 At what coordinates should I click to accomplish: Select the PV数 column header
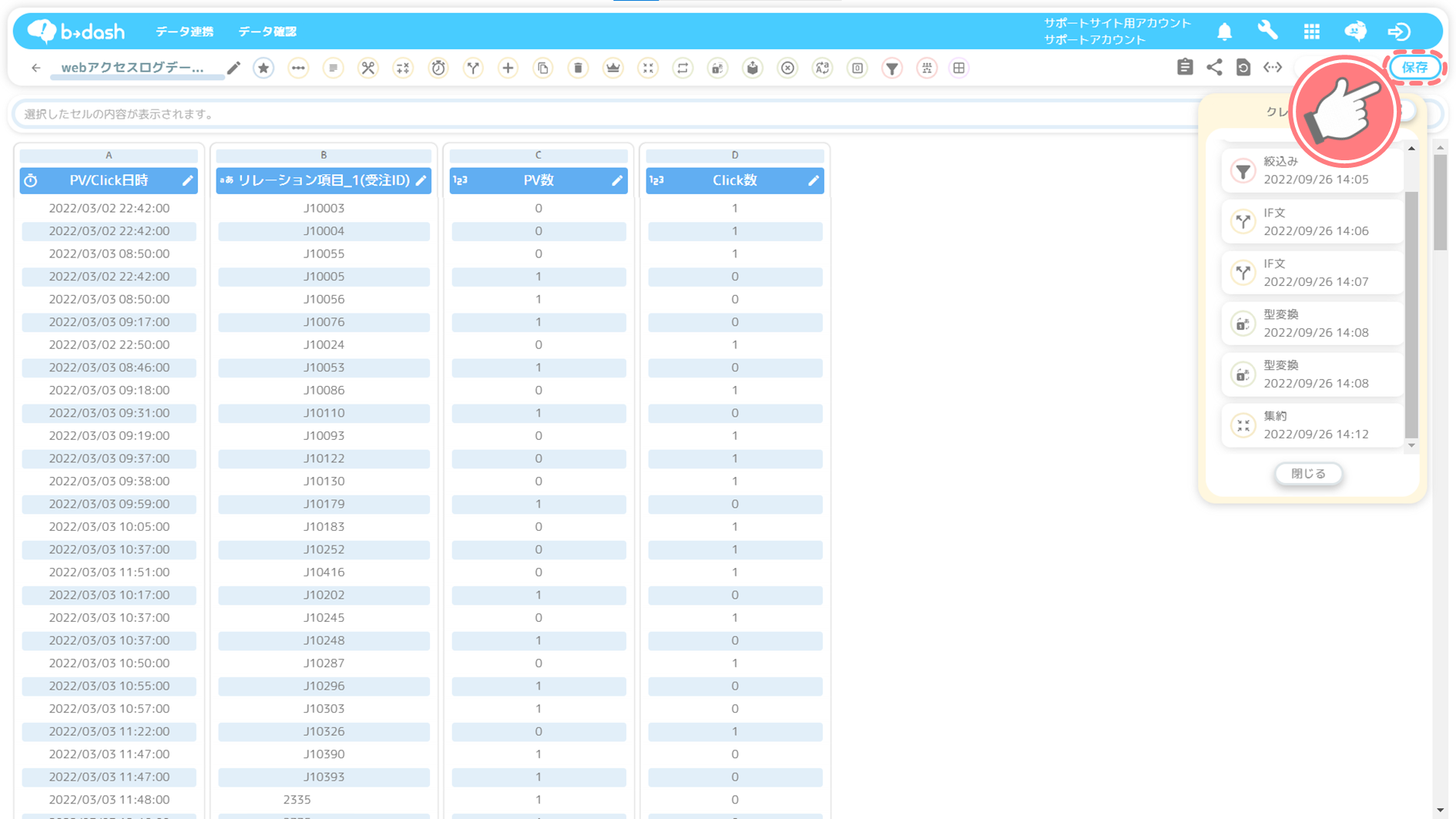pos(538,180)
